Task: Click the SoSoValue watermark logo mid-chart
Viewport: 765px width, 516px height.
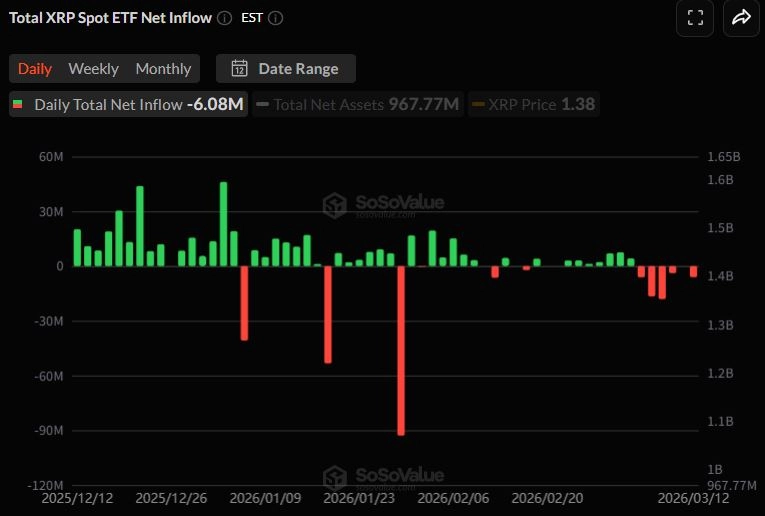Action: point(335,205)
